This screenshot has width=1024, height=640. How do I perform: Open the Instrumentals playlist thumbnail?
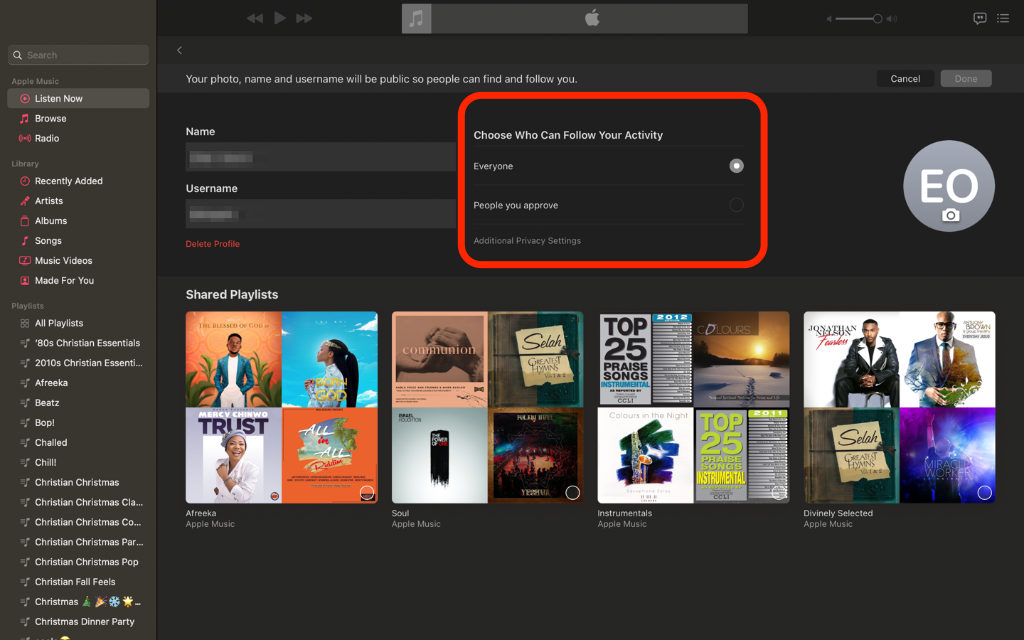coord(694,407)
